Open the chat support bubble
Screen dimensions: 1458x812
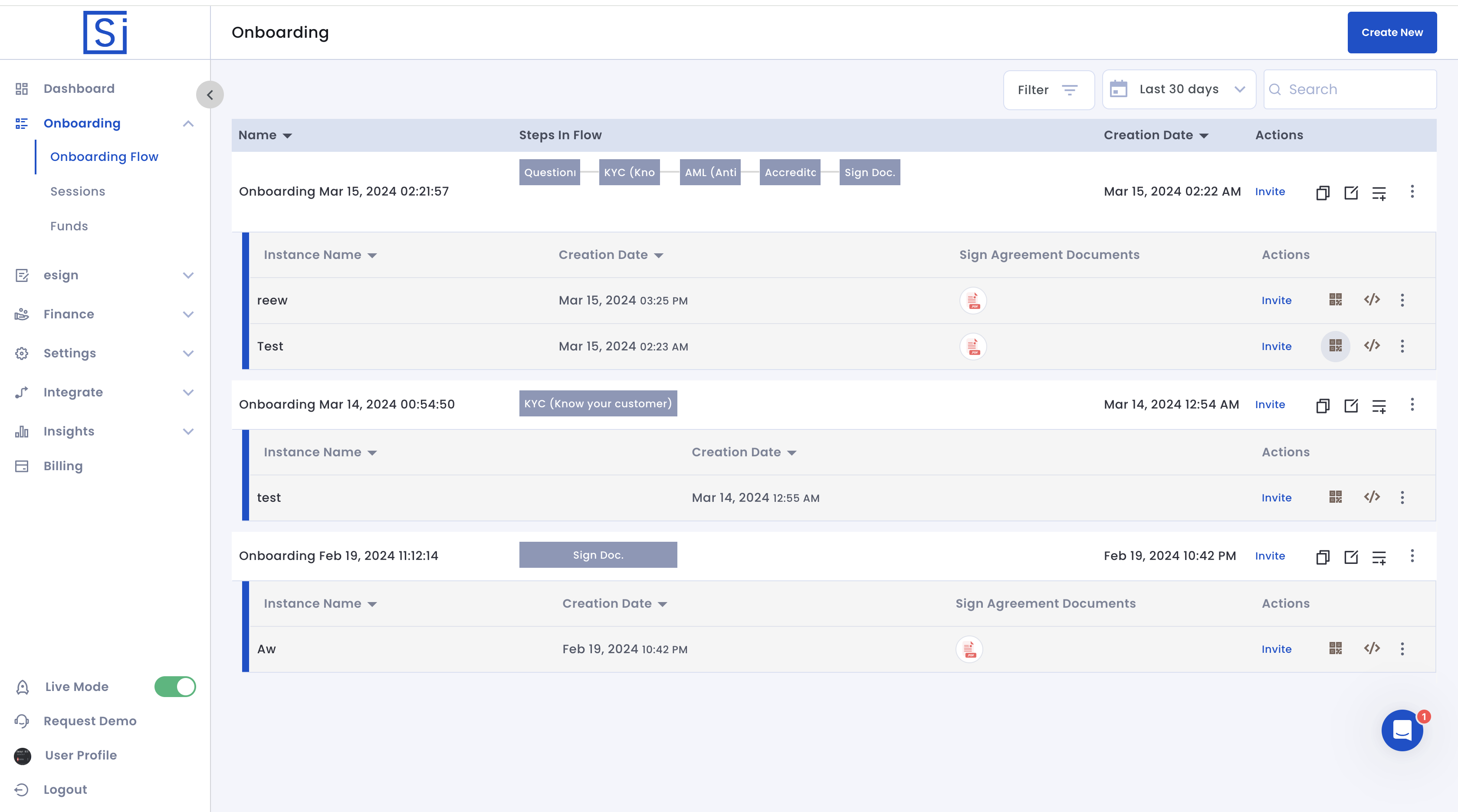tap(1402, 730)
